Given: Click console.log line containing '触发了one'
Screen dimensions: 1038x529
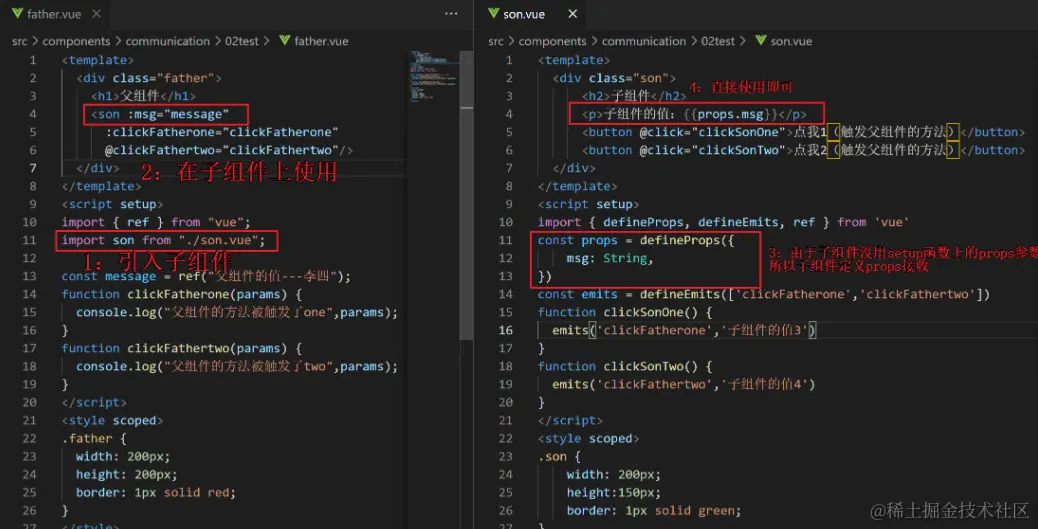Looking at the screenshot, I should pos(237,313).
